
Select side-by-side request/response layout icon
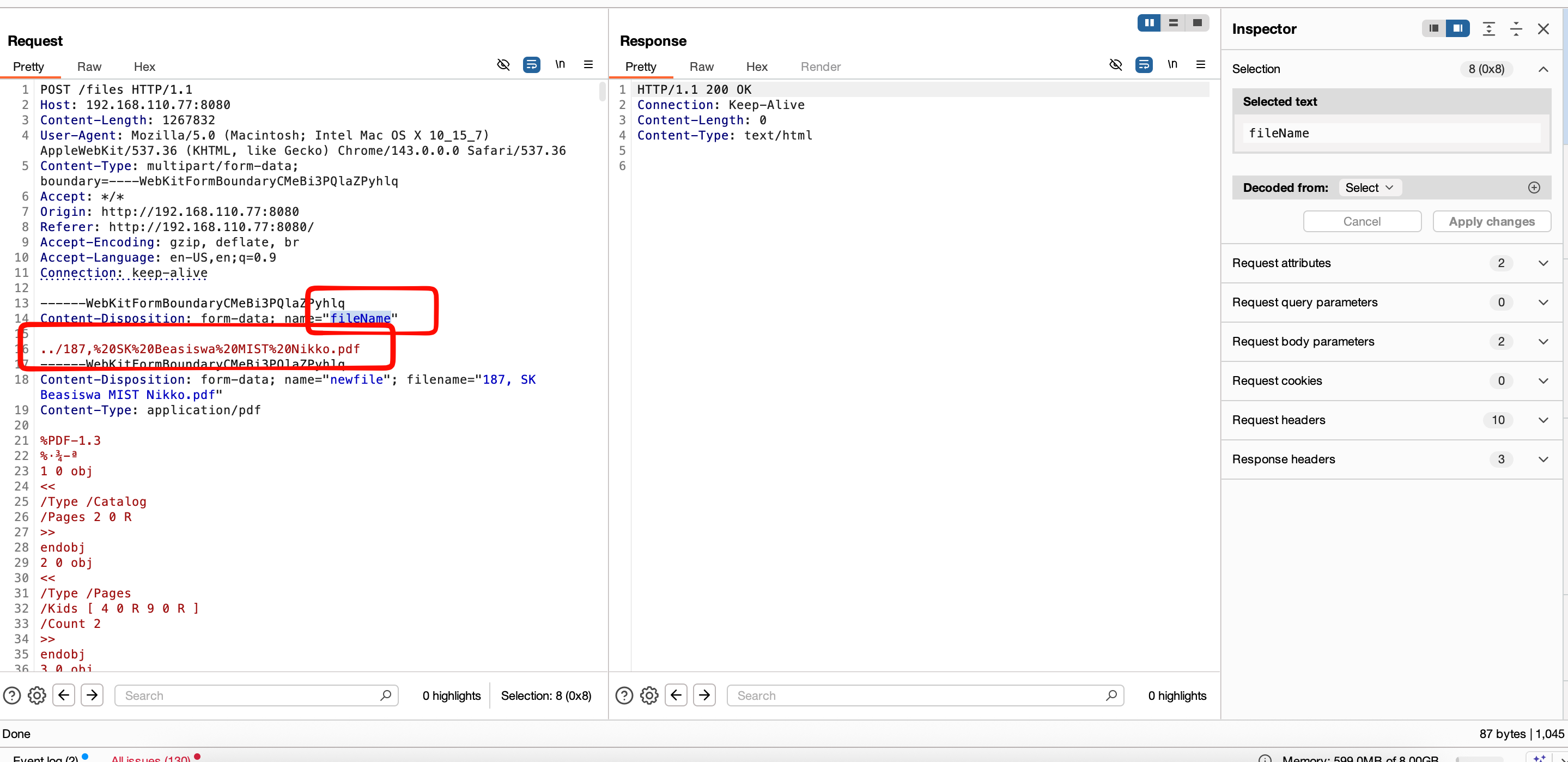(1148, 23)
